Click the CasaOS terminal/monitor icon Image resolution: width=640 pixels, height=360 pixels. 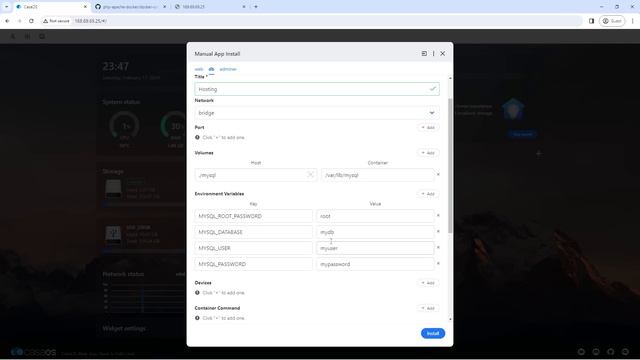pyautogui.click(x=42, y=36)
